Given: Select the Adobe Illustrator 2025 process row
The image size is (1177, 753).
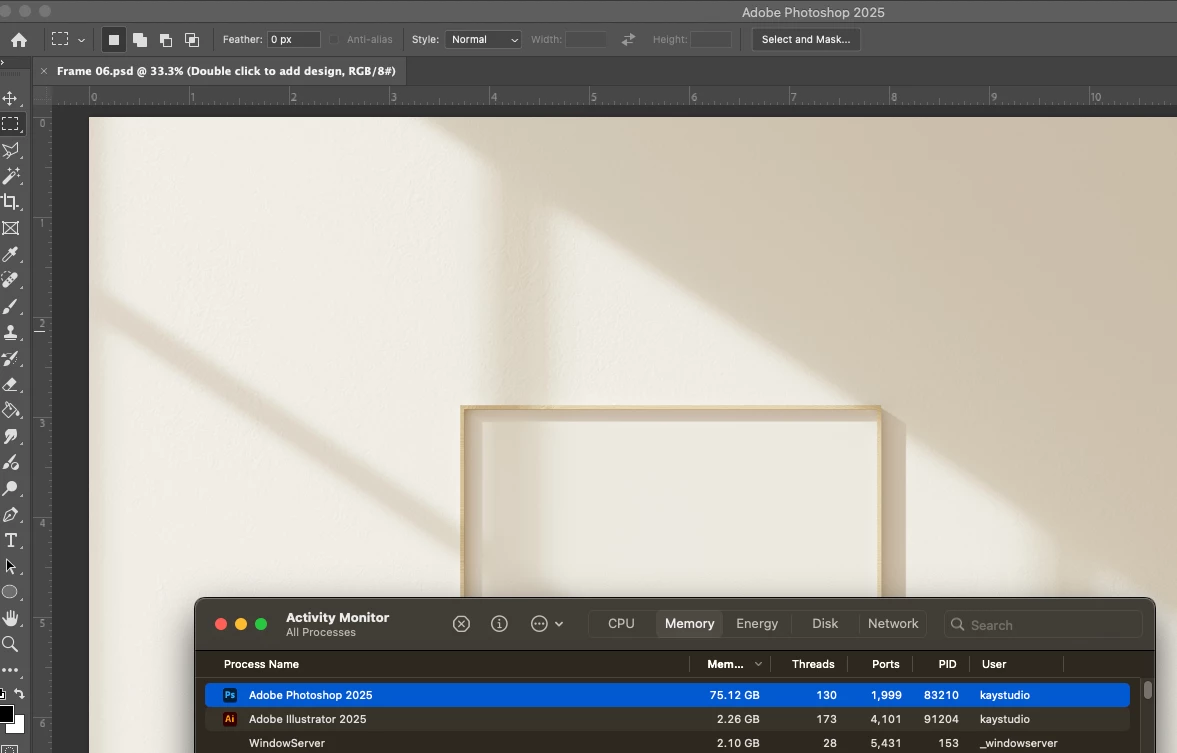Looking at the screenshot, I should click(667, 719).
